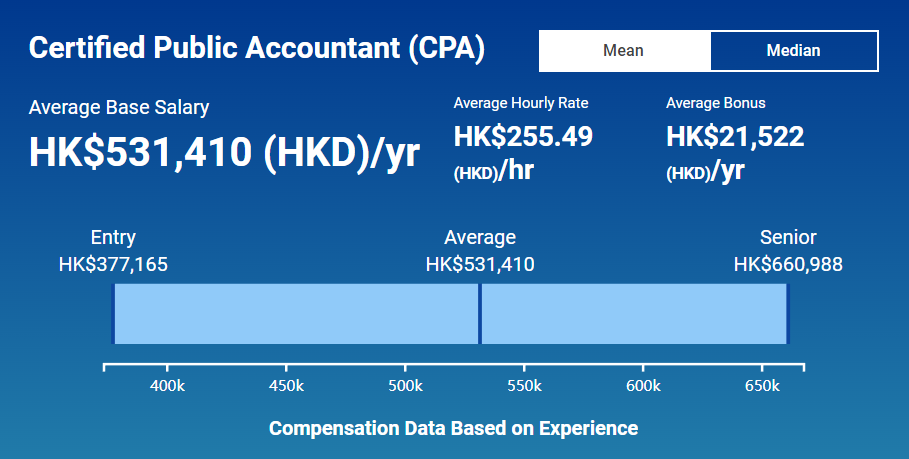Image resolution: width=909 pixels, height=459 pixels.
Task: Click the Certified Public Accountant (CPA) title
Action: click(x=257, y=49)
